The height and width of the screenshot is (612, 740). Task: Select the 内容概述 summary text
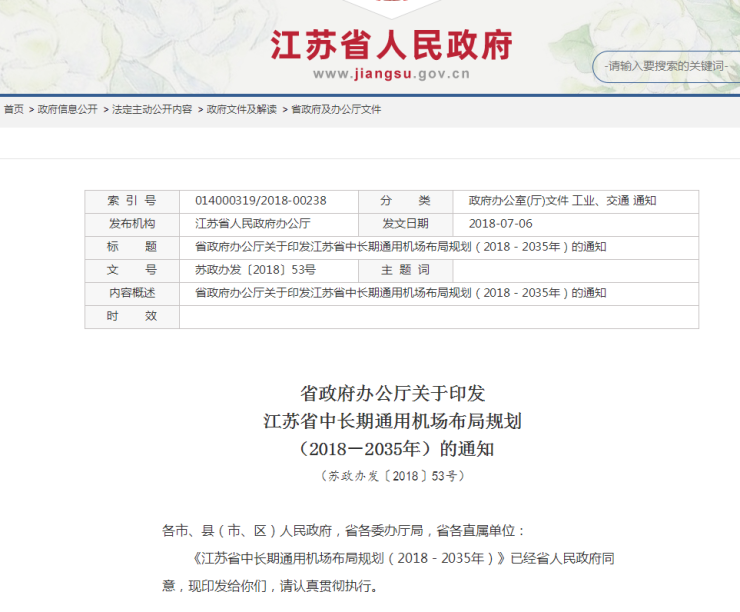pyautogui.click(x=401, y=293)
